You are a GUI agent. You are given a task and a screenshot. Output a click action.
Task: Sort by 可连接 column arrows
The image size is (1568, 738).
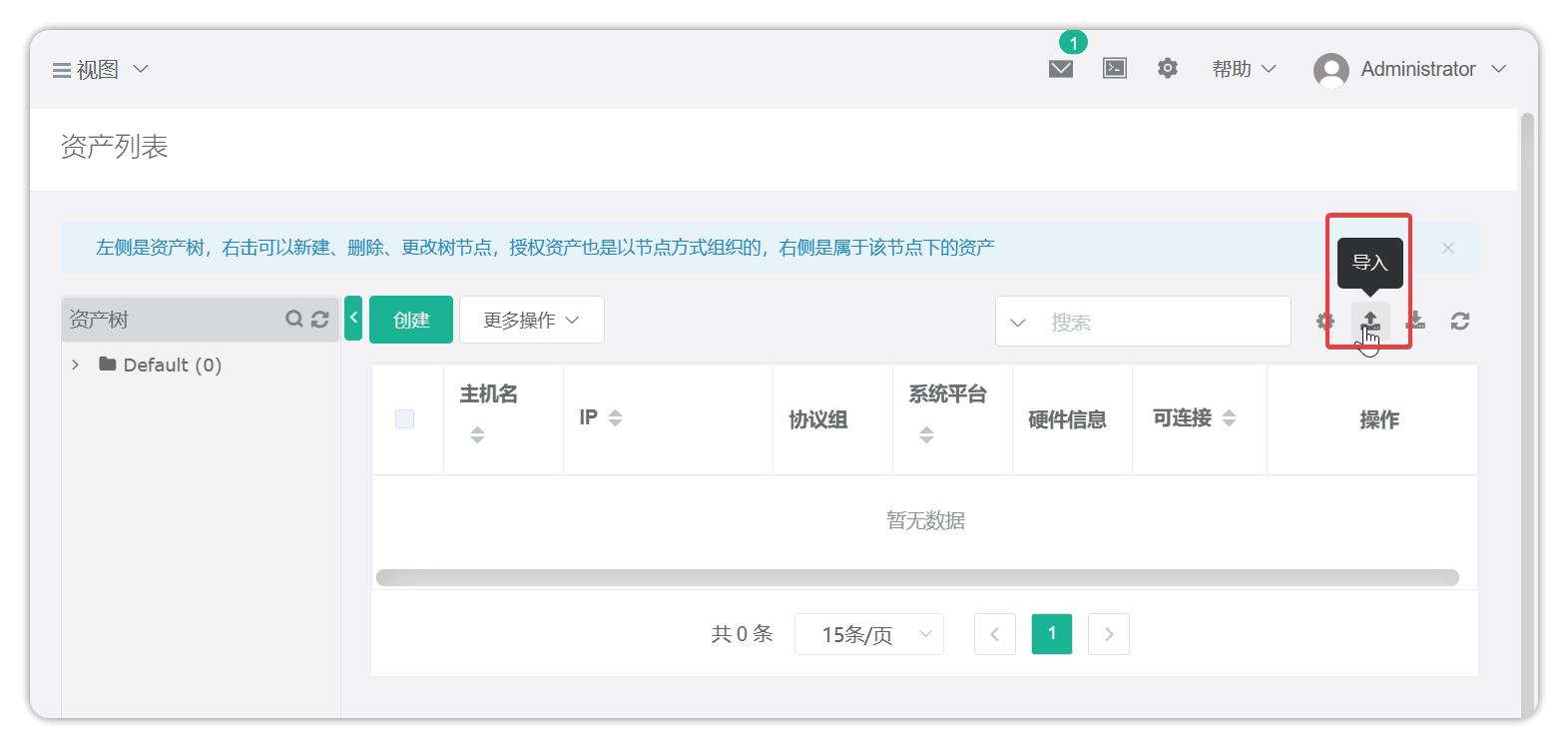pyautogui.click(x=1229, y=418)
